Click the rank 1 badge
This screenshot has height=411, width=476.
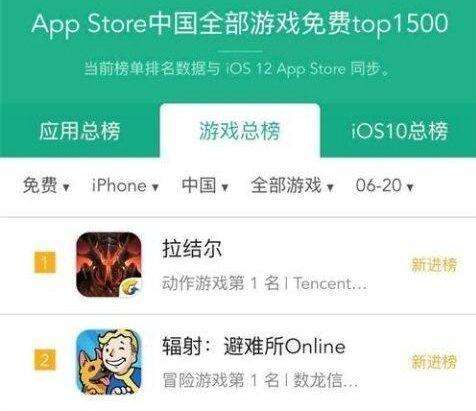45,263
